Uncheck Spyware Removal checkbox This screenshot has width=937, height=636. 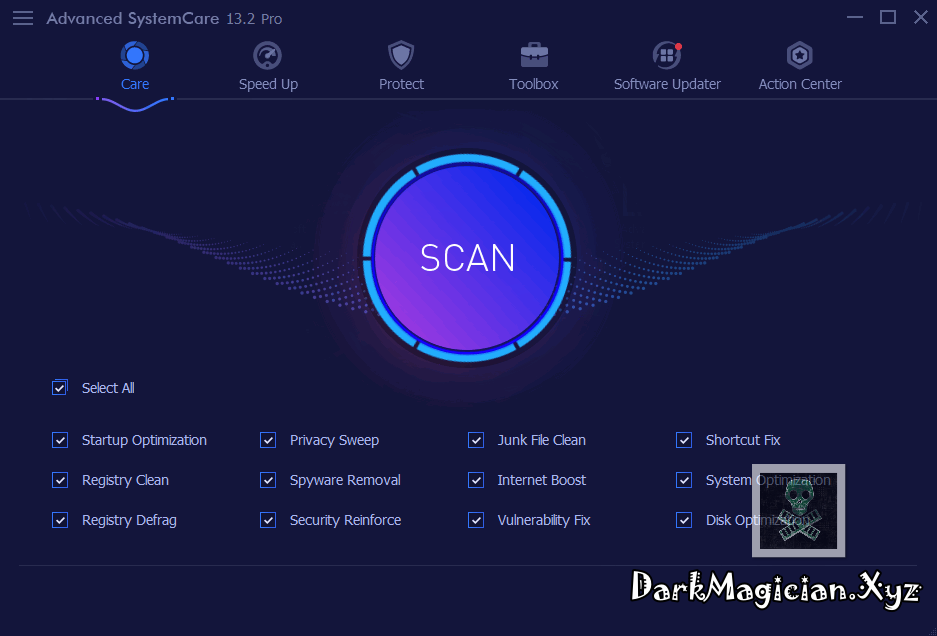(268, 481)
